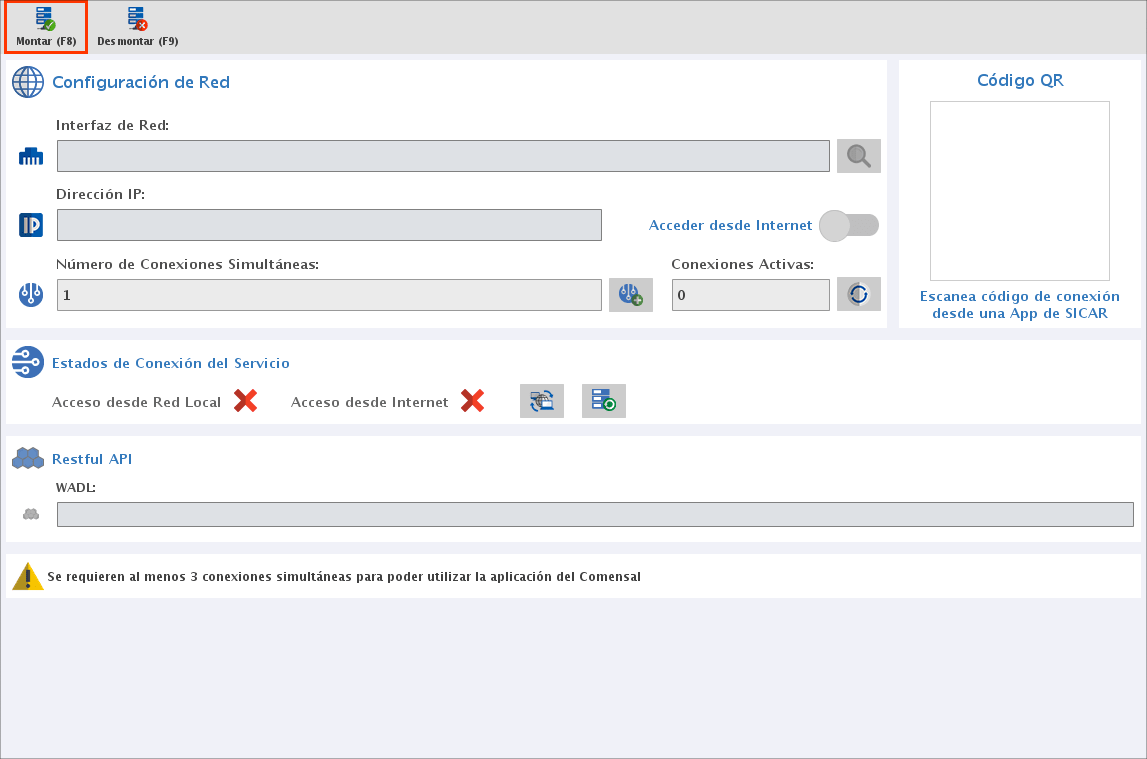Click the Montar (F8) toolbar button
Viewport: 1147px width, 759px height.
[46, 27]
